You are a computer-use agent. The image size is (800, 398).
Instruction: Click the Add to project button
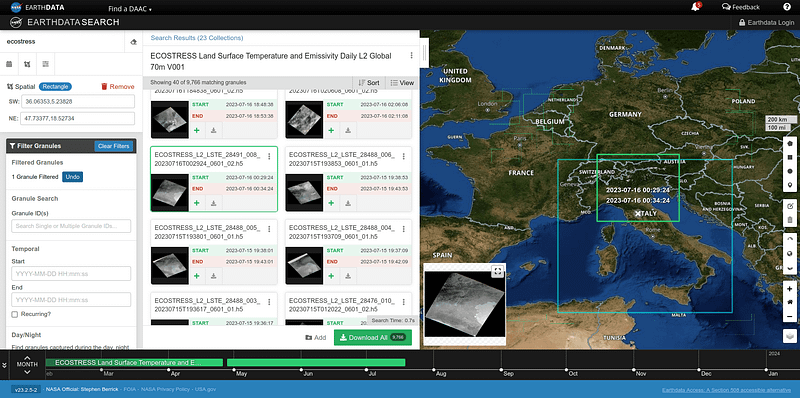tap(315, 338)
